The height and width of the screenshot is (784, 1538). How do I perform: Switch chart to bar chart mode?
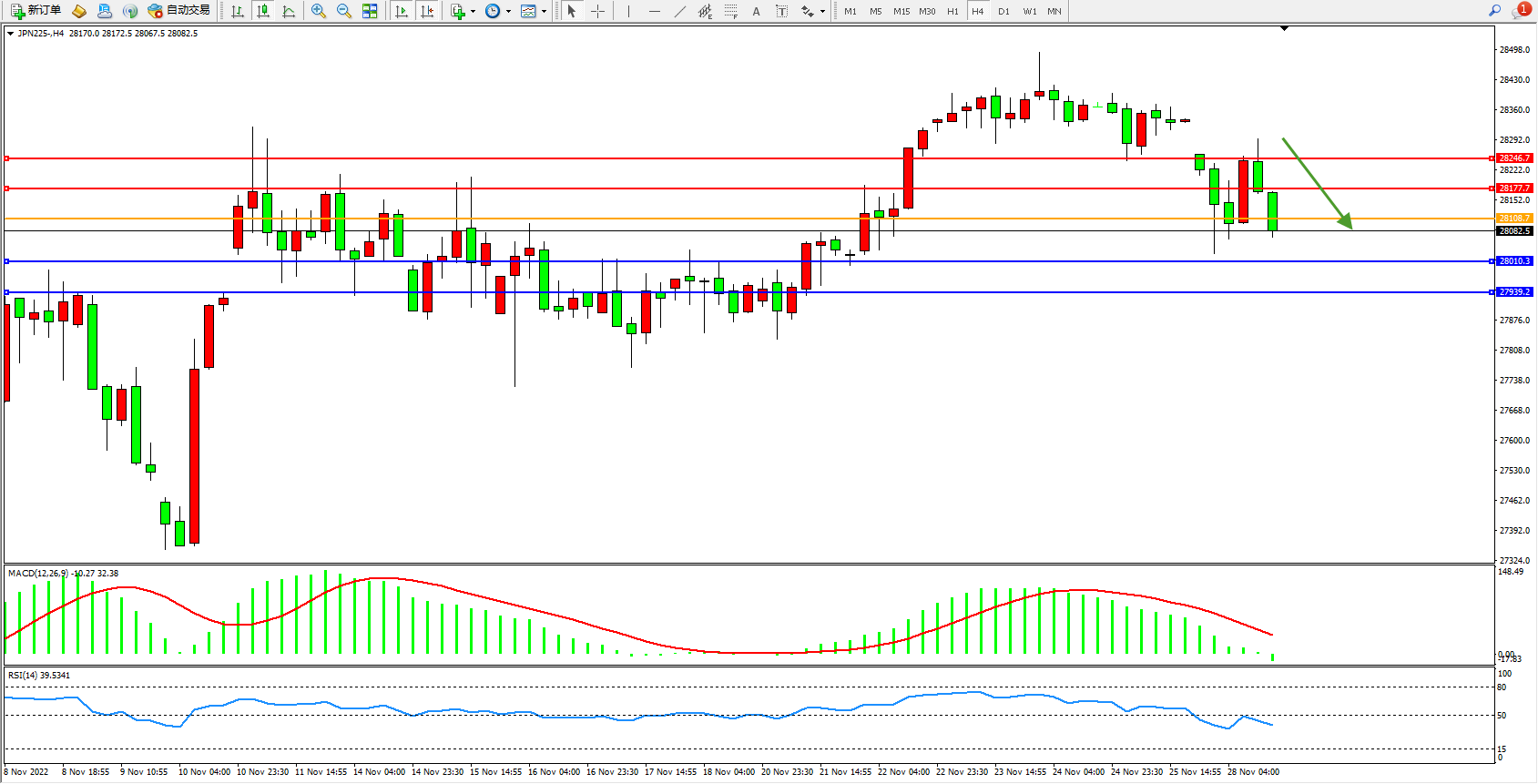[x=238, y=11]
